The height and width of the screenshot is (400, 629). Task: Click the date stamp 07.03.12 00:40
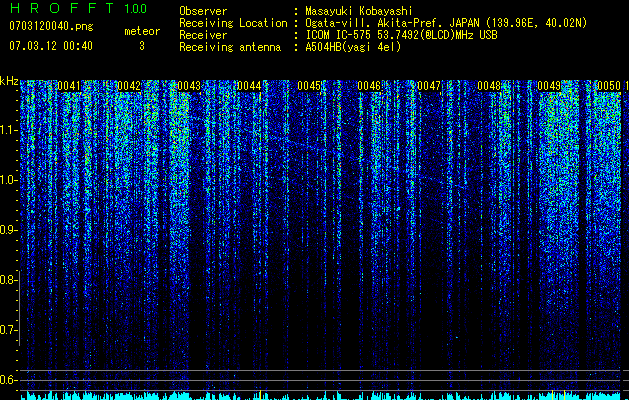click(x=51, y=46)
